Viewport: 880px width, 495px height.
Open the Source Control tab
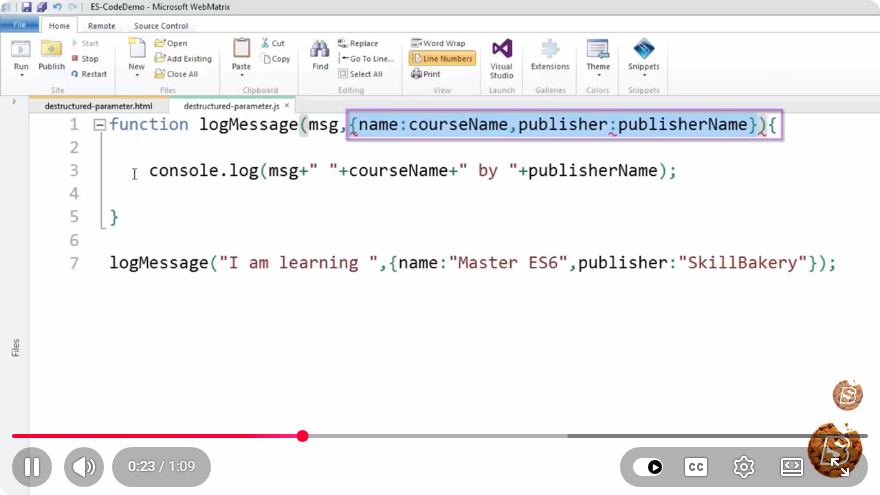coord(161,26)
